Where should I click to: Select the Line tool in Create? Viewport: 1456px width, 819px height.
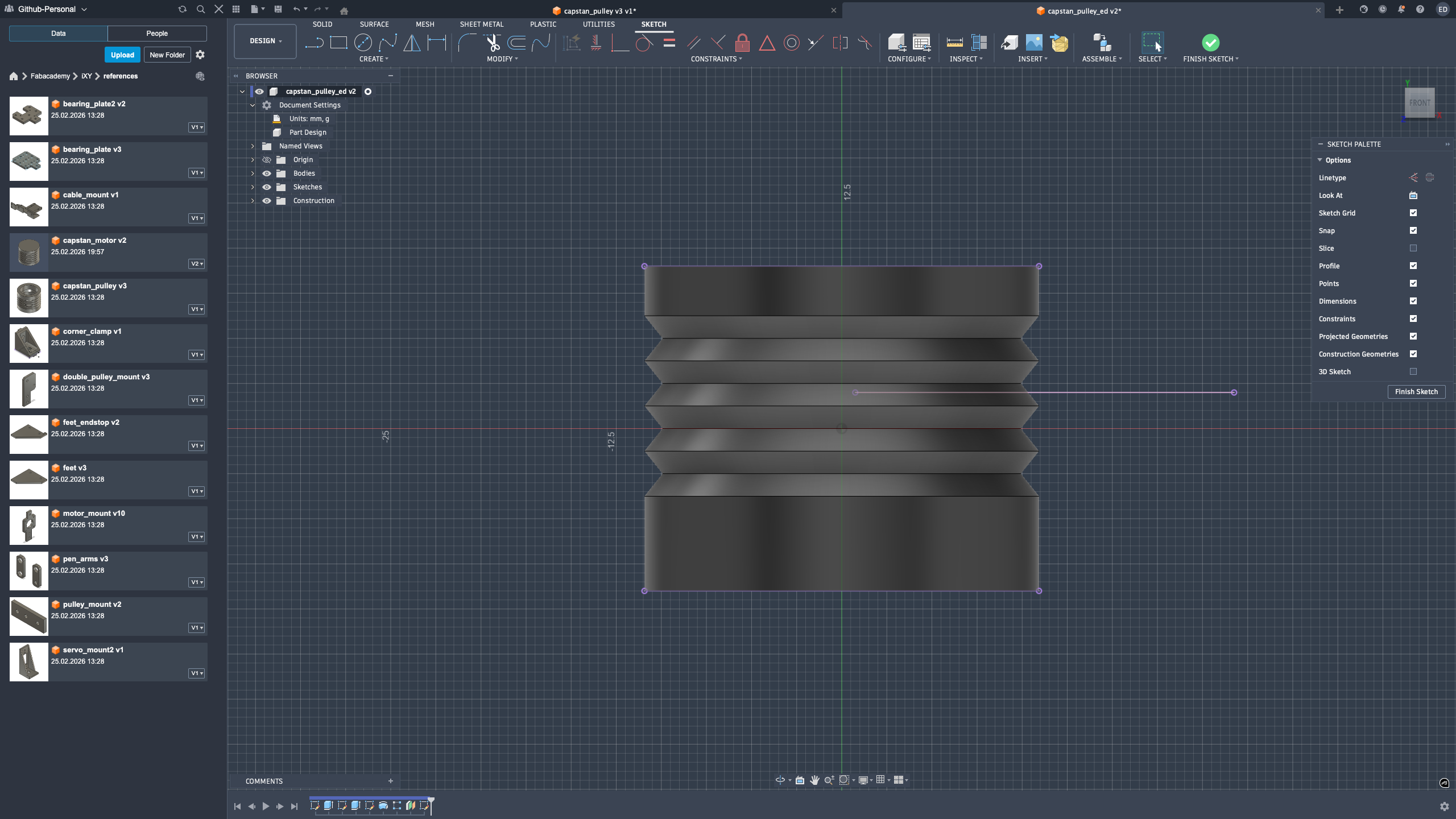tap(313, 43)
